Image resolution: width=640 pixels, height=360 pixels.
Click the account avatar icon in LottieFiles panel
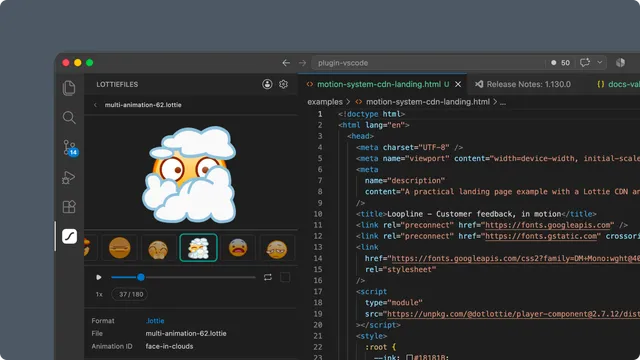point(267,84)
